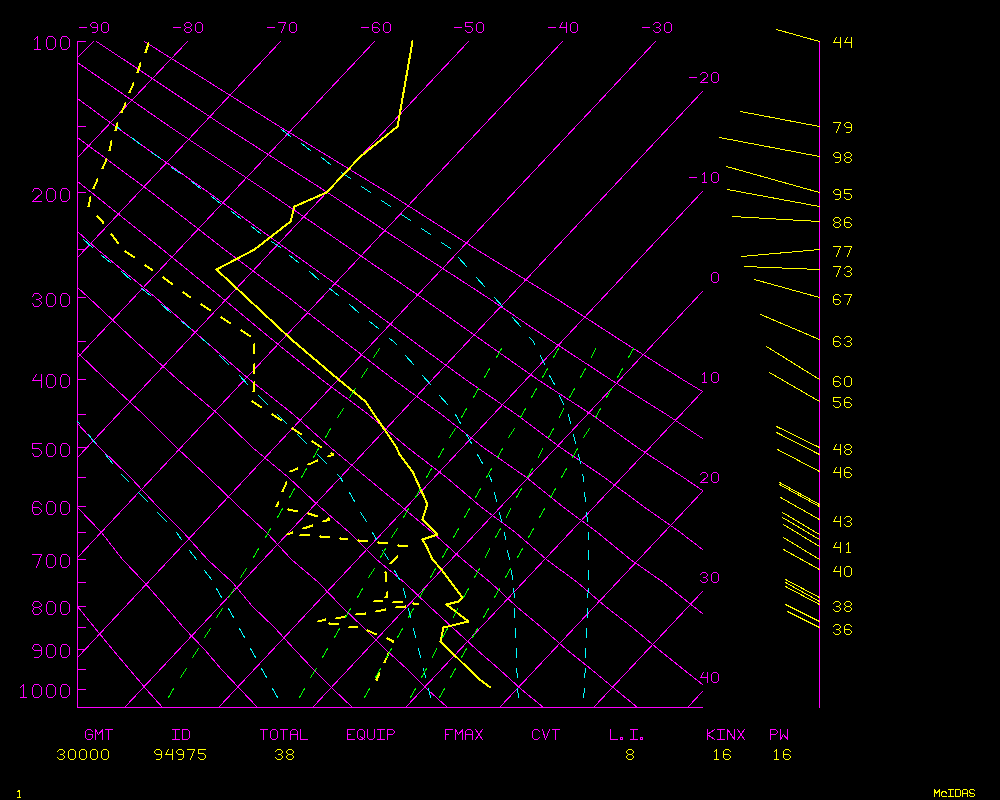Click the wind speed value 98
The image size is (1000, 800).
pyautogui.click(x=842, y=158)
